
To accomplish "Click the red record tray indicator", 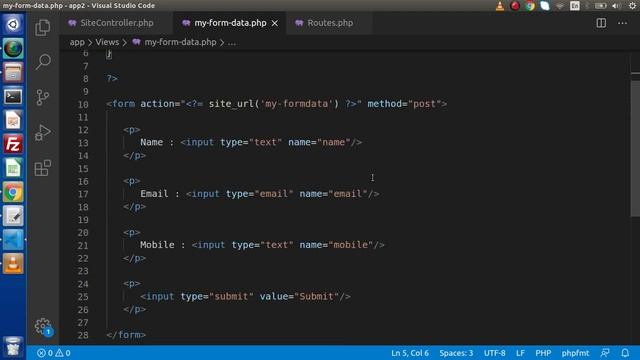I will pyautogui.click(x=515, y=6).
